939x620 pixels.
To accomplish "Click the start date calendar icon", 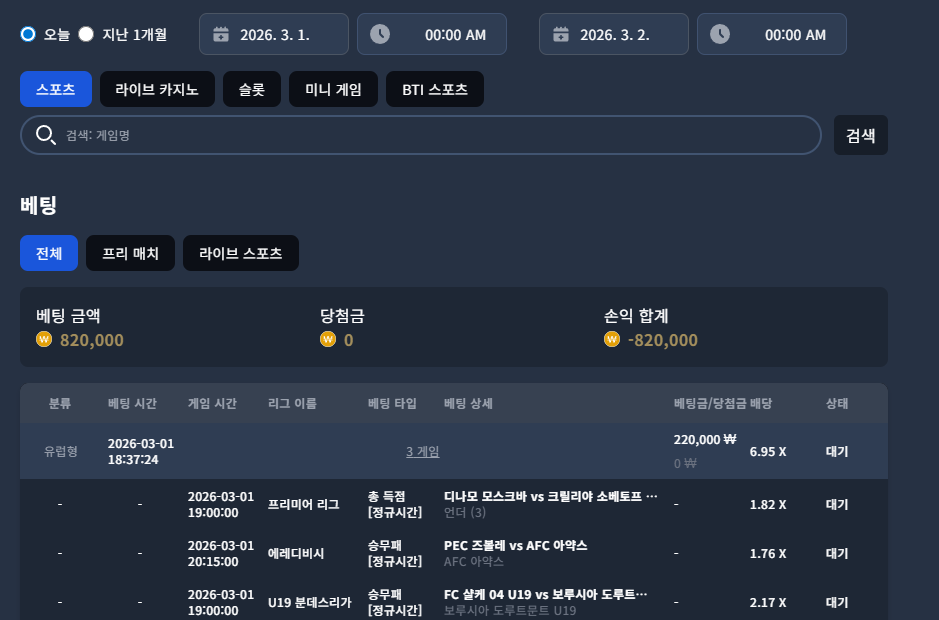I will pyautogui.click(x=221, y=34).
